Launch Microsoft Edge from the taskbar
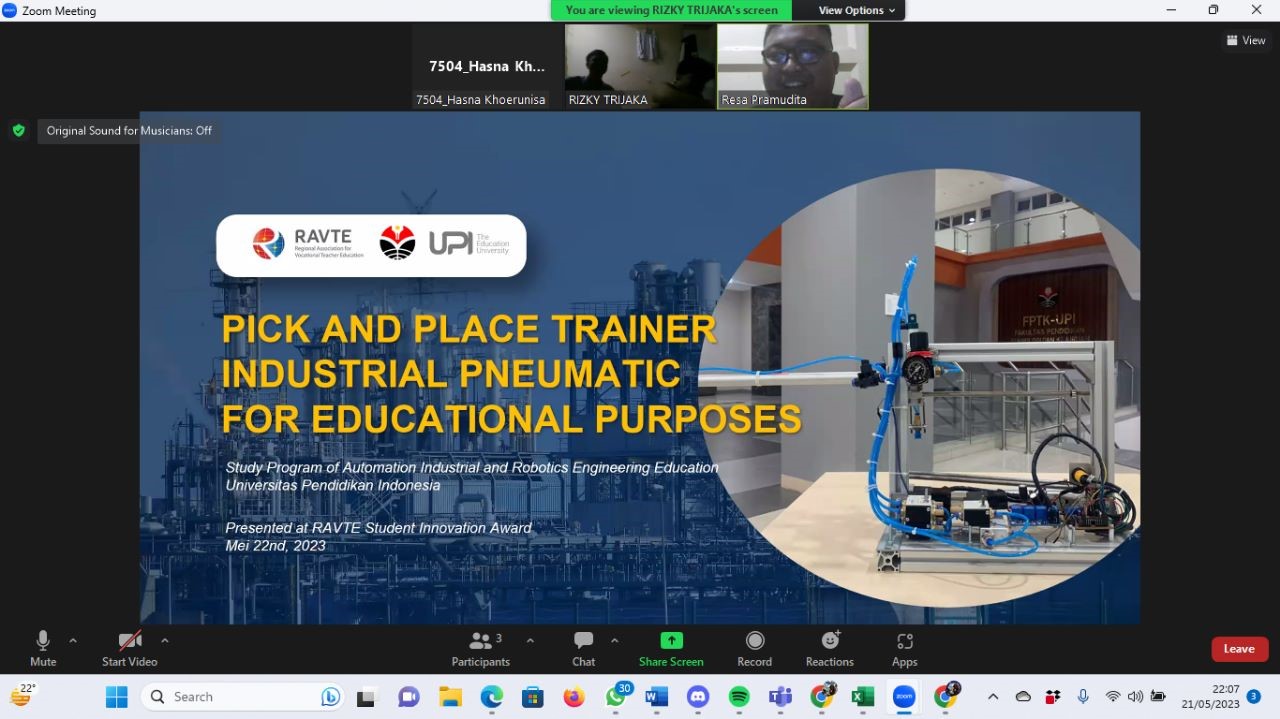The width and height of the screenshot is (1280, 719). (491, 697)
